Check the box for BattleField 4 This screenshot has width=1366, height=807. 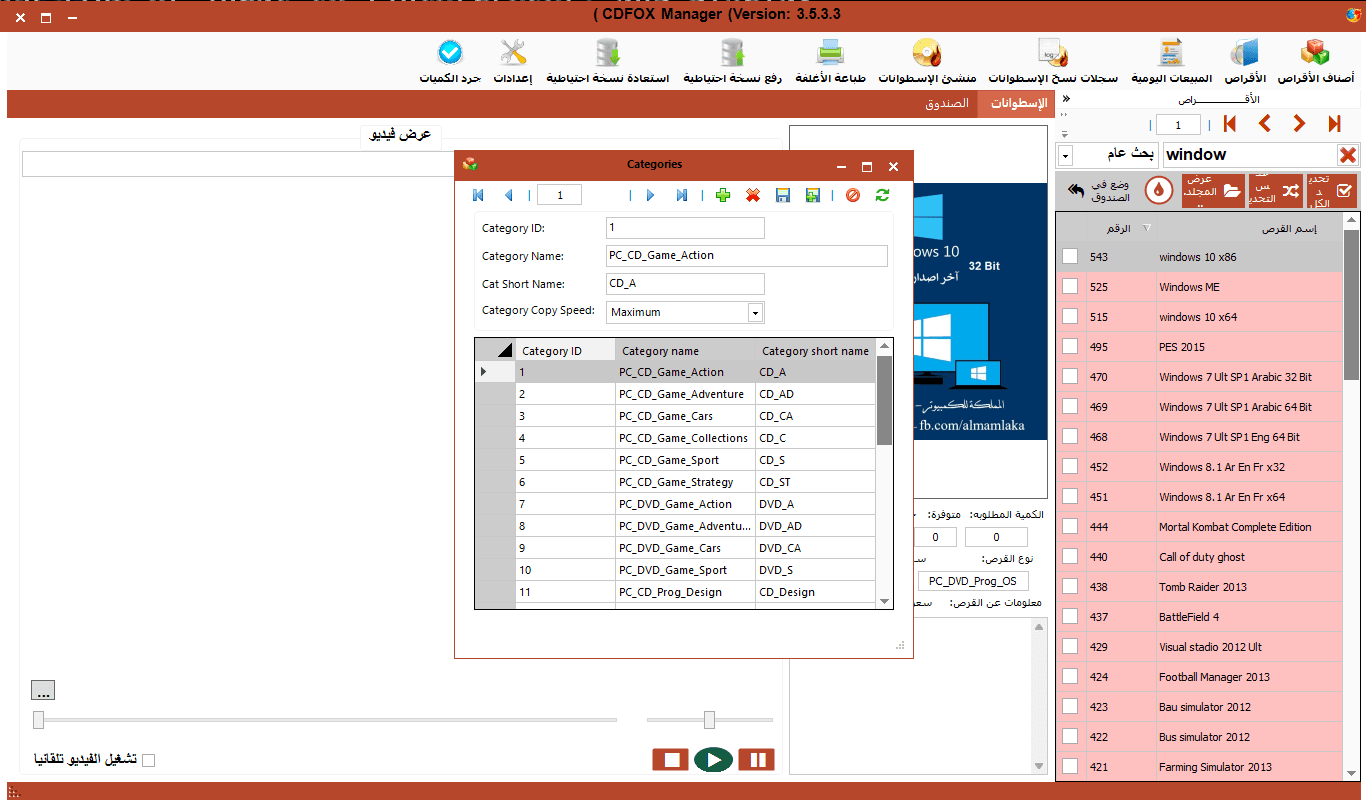click(x=1070, y=617)
